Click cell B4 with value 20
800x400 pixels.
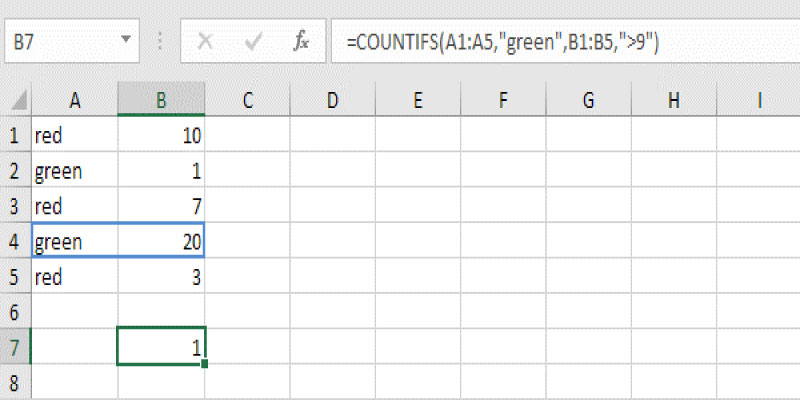point(161,241)
